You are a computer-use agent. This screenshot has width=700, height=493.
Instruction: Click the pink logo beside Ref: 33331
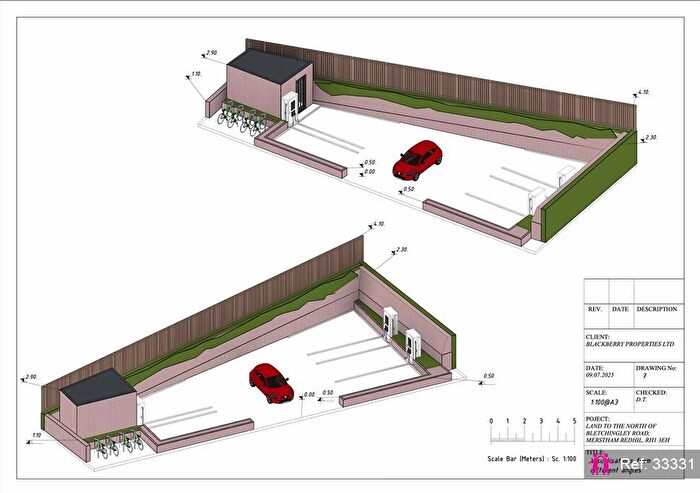click(x=601, y=464)
